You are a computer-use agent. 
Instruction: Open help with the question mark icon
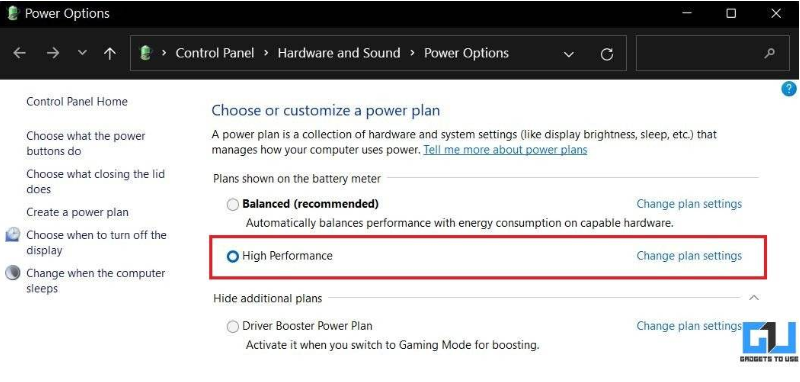[x=789, y=89]
